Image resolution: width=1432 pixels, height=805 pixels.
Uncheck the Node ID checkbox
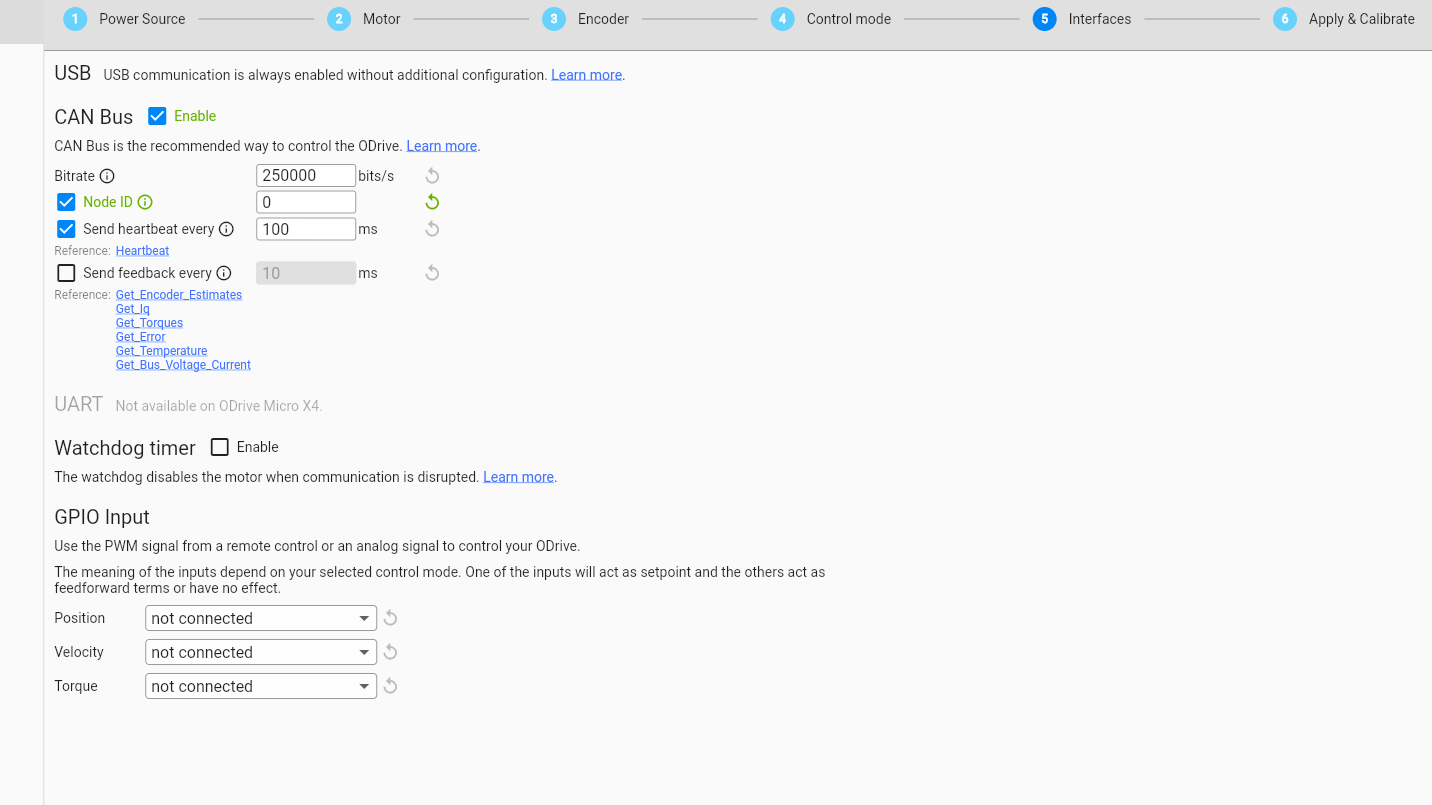(x=66, y=202)
